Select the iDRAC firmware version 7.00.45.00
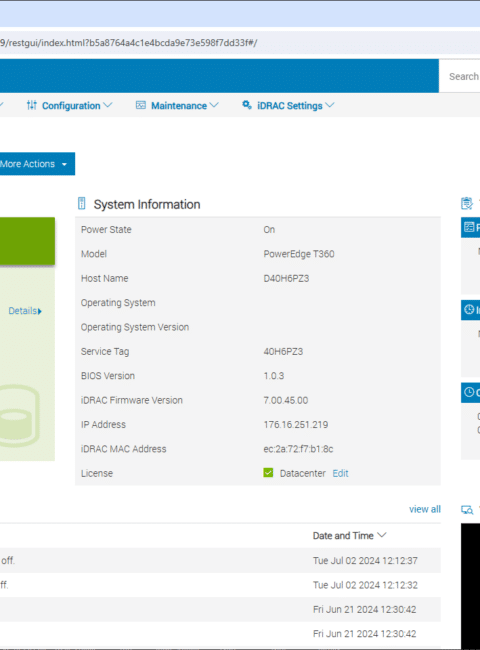This screenshot has width=480, height=650. (286, 400)
